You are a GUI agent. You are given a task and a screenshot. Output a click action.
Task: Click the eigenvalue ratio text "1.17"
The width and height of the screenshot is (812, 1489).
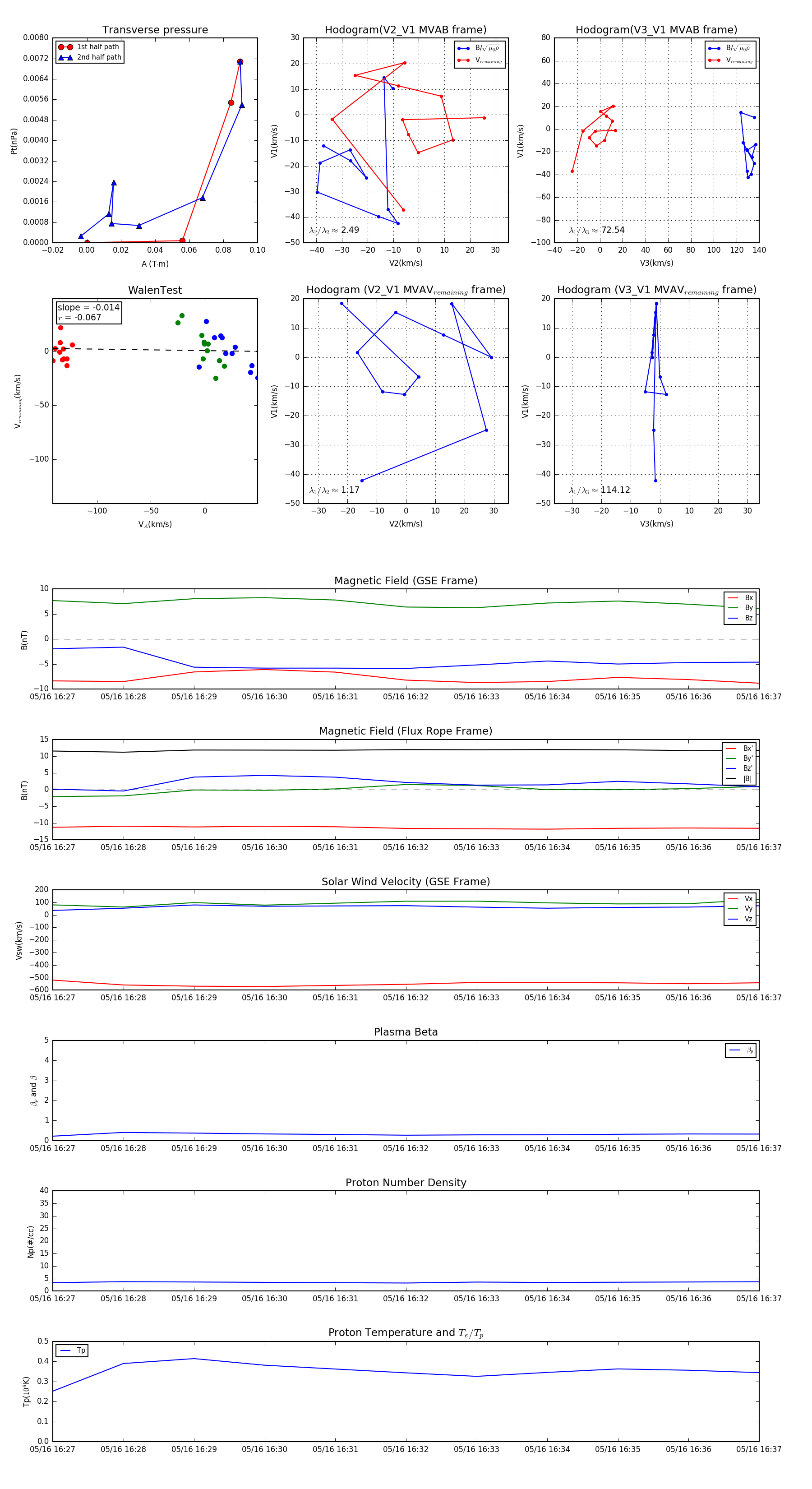coord(350,490)
